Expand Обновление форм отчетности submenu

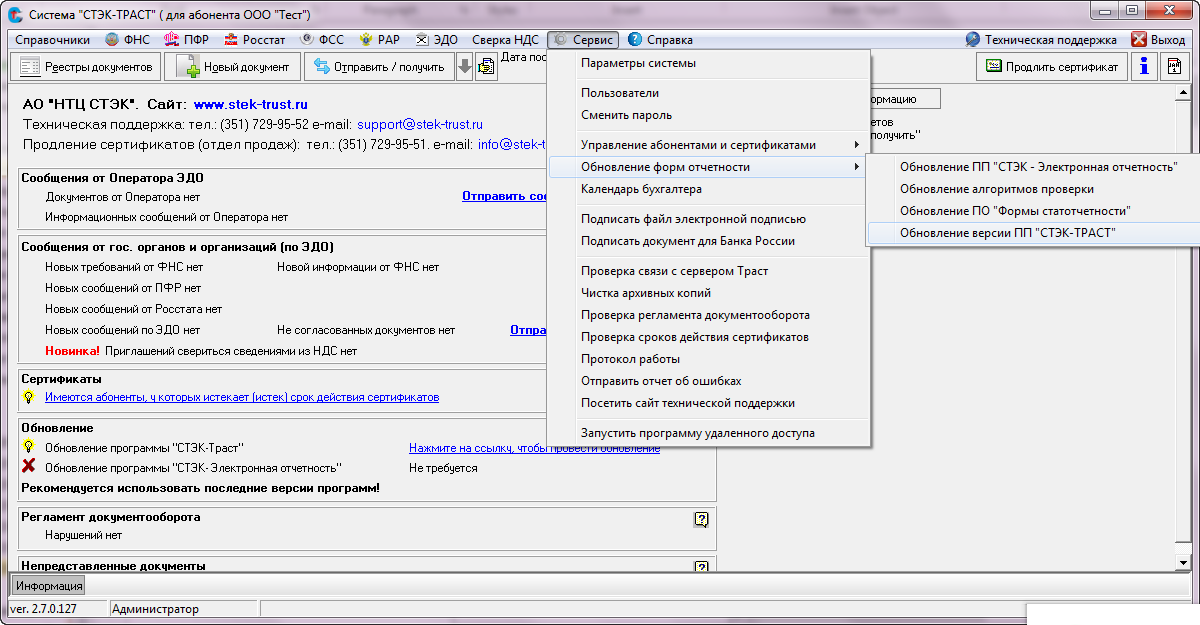click(710, 167)
